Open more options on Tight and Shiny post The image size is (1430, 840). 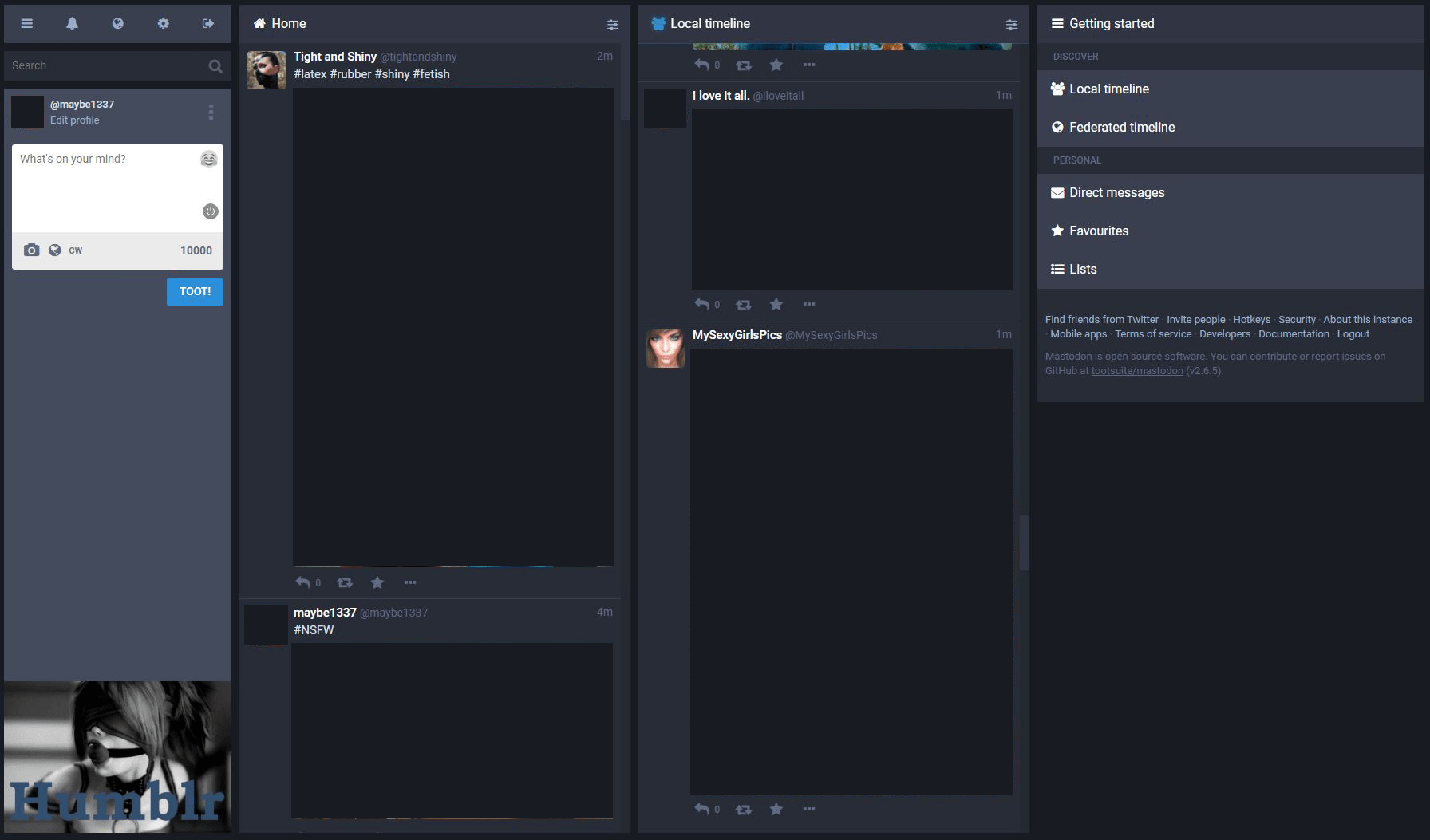click(410, 582)
